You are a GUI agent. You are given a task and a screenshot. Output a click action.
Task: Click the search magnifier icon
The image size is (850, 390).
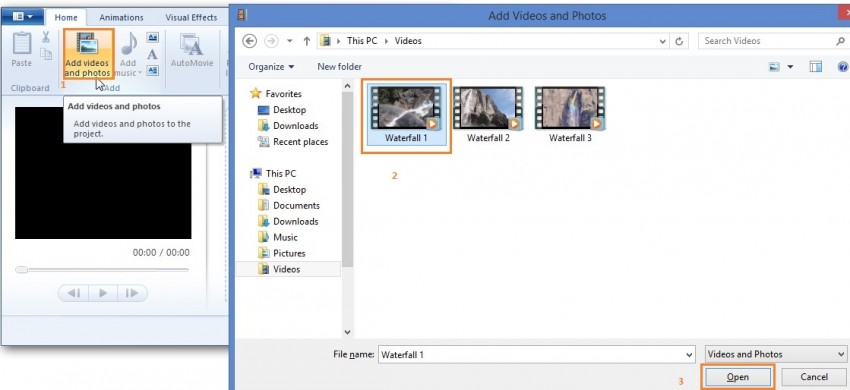(840, 41)
